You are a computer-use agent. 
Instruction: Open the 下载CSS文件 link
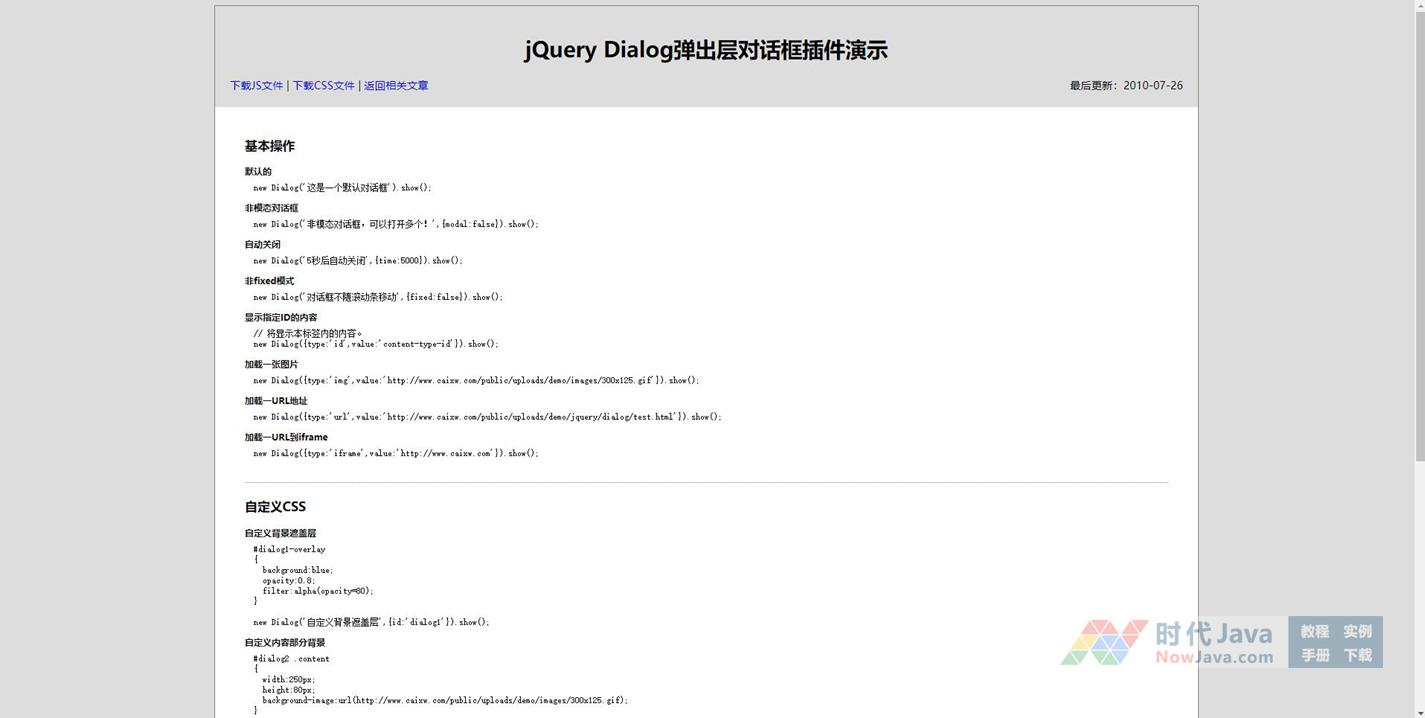323,86
